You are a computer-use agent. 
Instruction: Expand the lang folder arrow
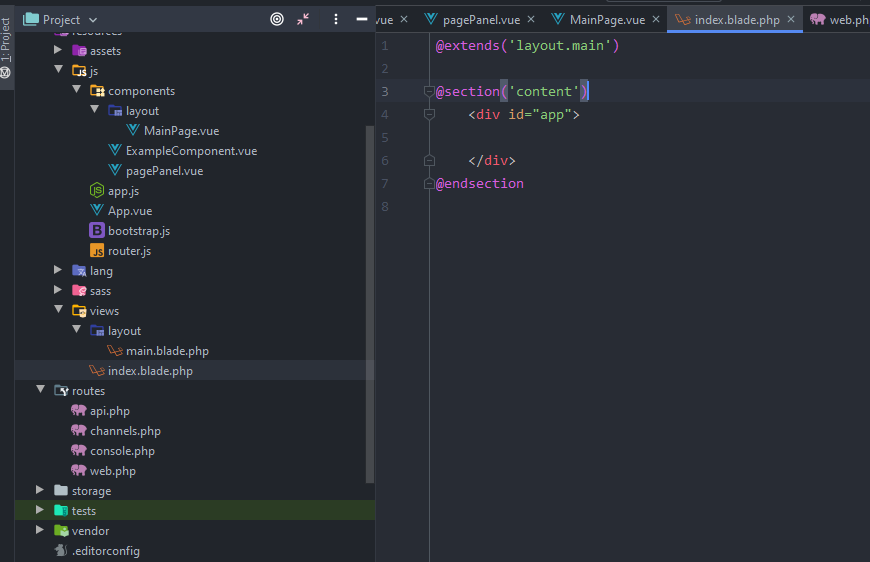(x=58, y=270)
